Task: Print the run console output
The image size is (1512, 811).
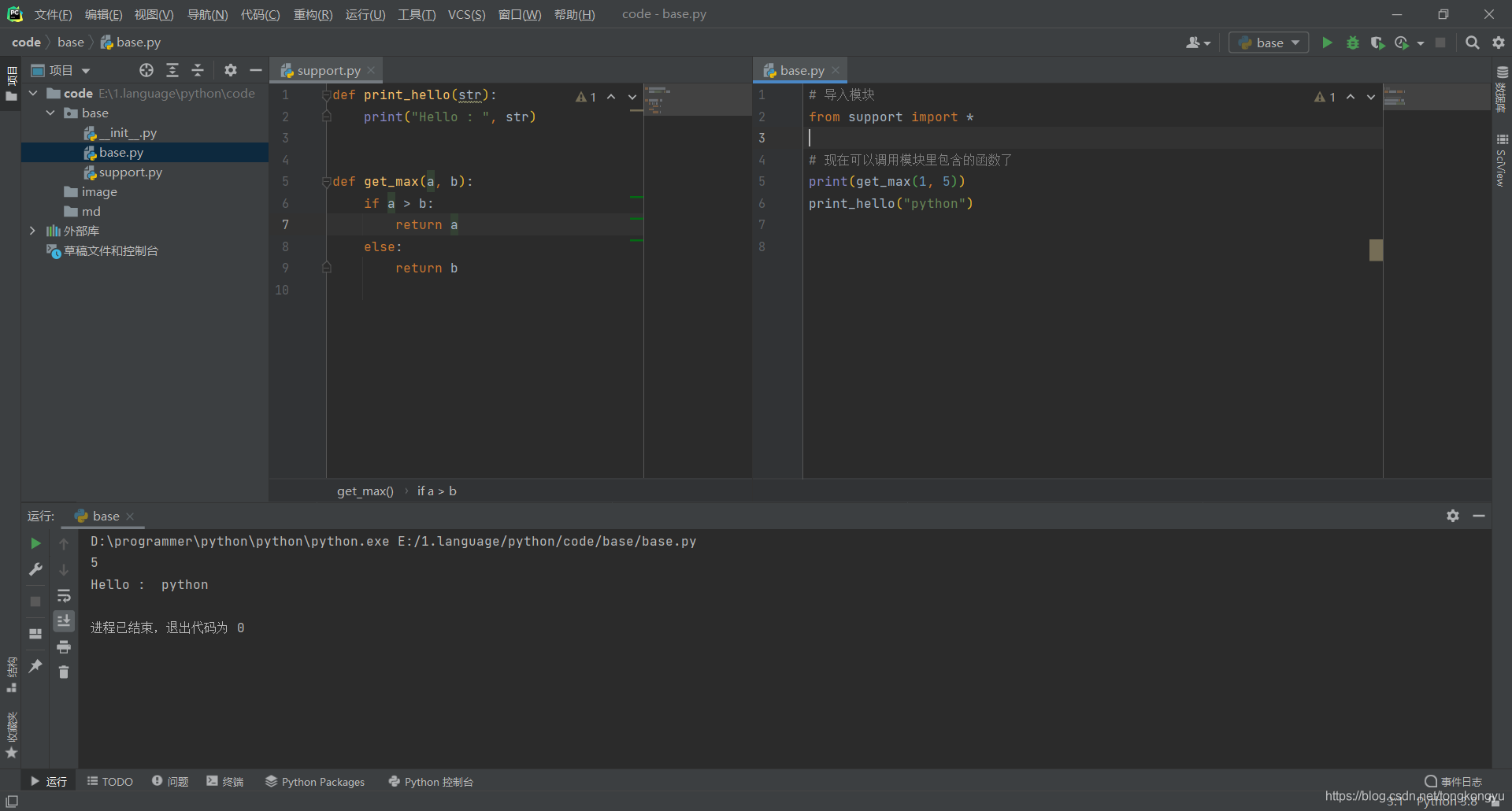Action: point(64,646)
